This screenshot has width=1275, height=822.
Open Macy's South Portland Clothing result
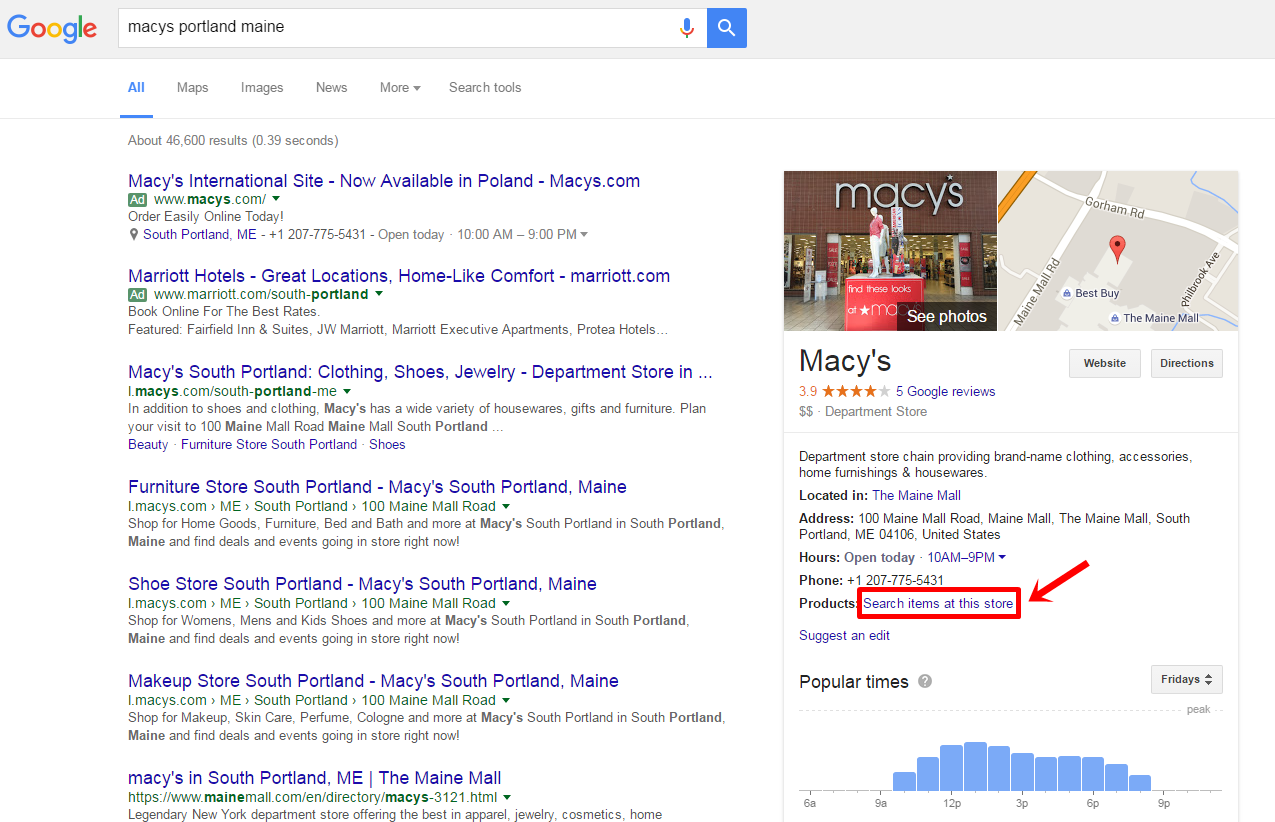click(x=421, y=372)
